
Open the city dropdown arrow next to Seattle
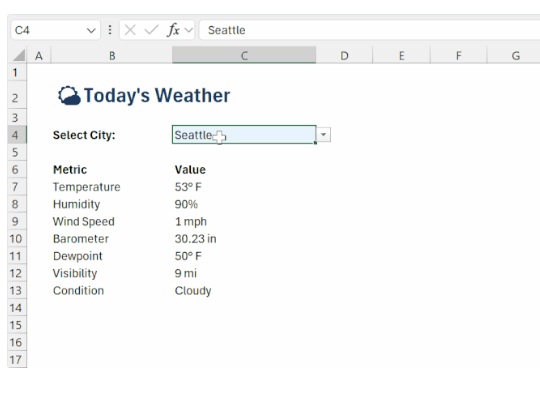point(323,135)
